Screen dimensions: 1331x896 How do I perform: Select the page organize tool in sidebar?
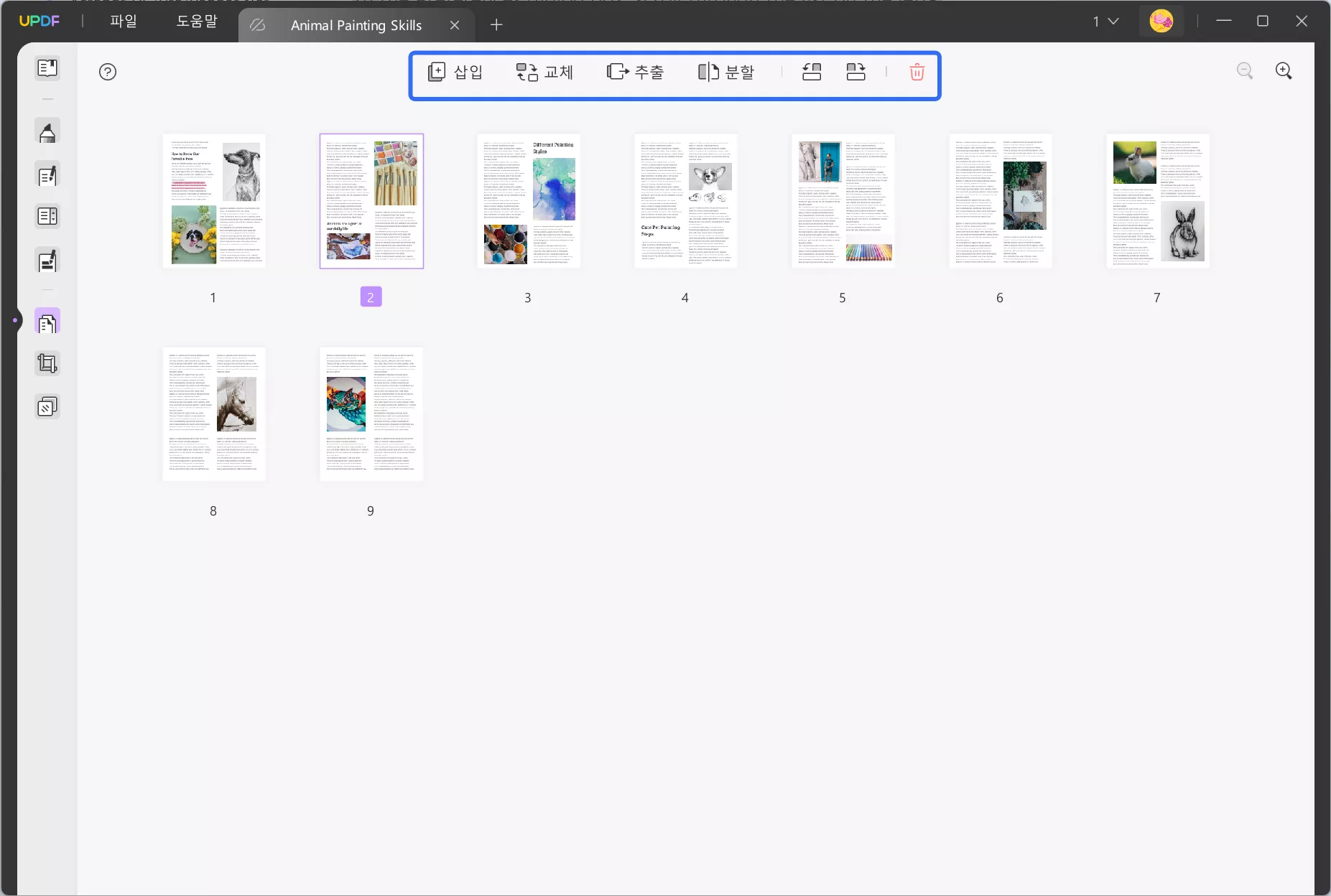tap(47, 321)
